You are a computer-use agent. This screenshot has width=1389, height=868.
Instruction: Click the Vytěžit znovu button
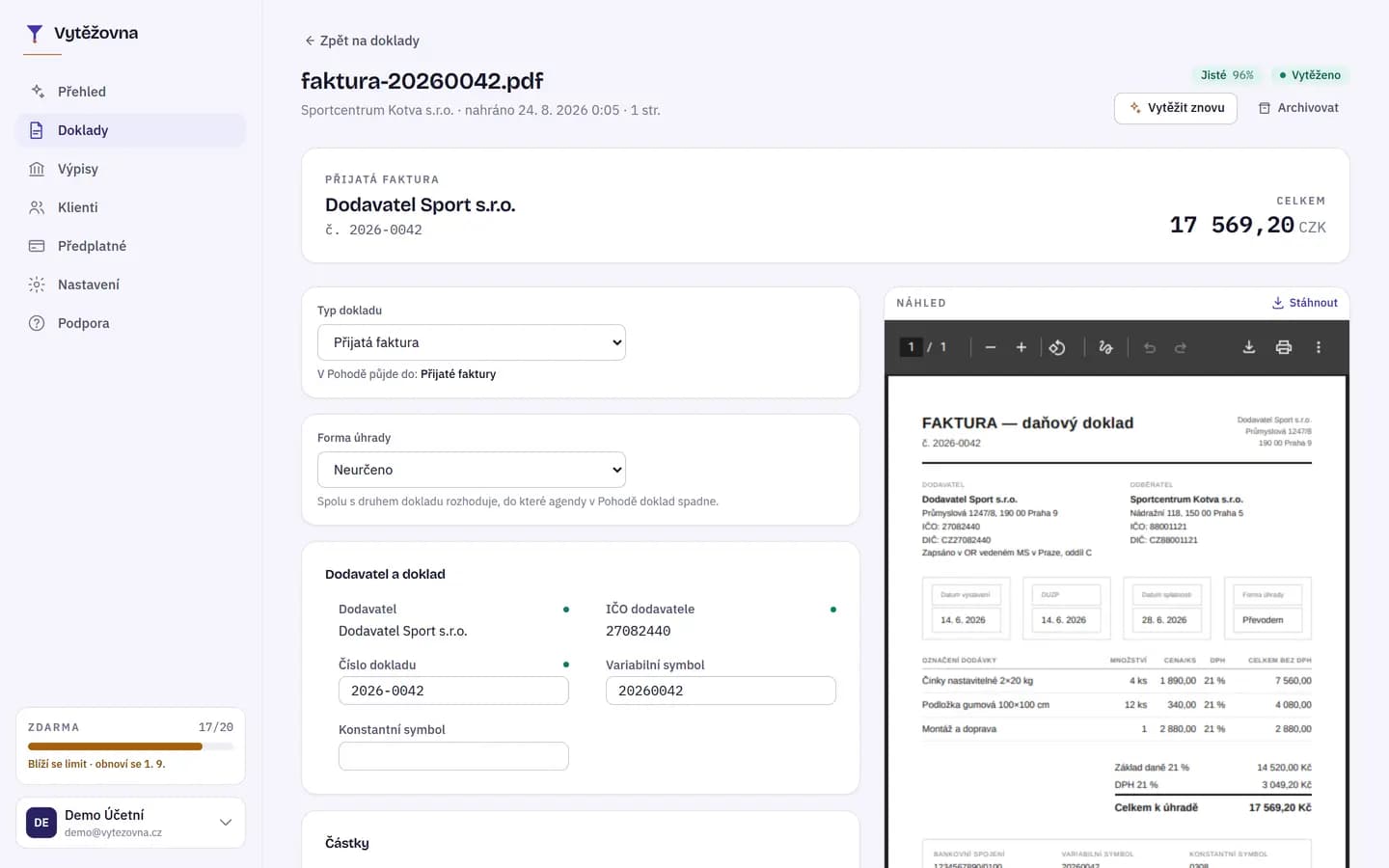(x=1176, y=108)
